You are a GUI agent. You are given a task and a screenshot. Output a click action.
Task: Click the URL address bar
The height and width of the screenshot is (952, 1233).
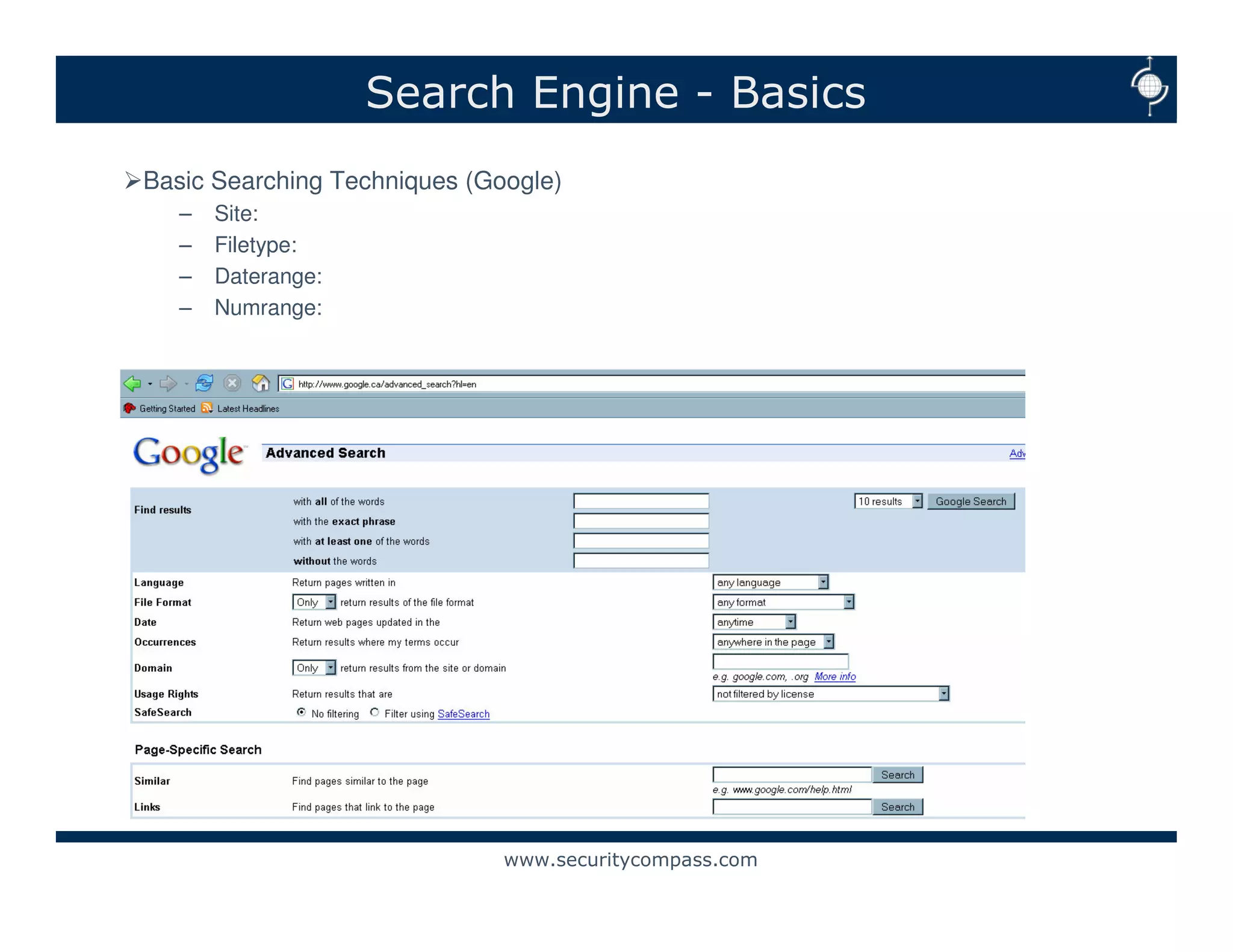[651, 384]
